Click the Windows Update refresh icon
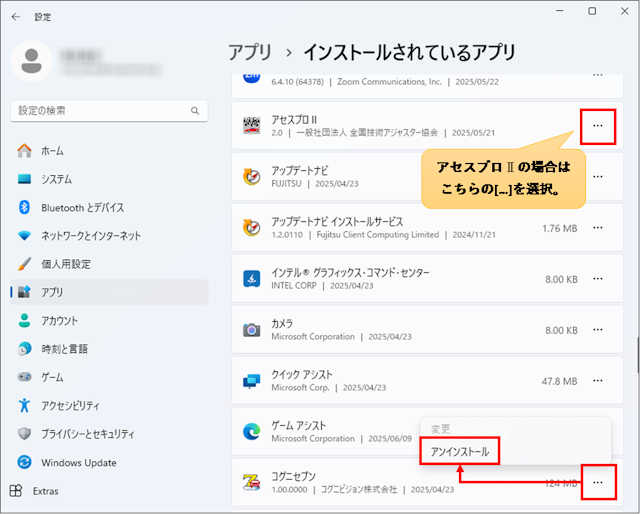The width and height of the screenshot is (640, 514). pyautogui.click(x=24, y=463)
